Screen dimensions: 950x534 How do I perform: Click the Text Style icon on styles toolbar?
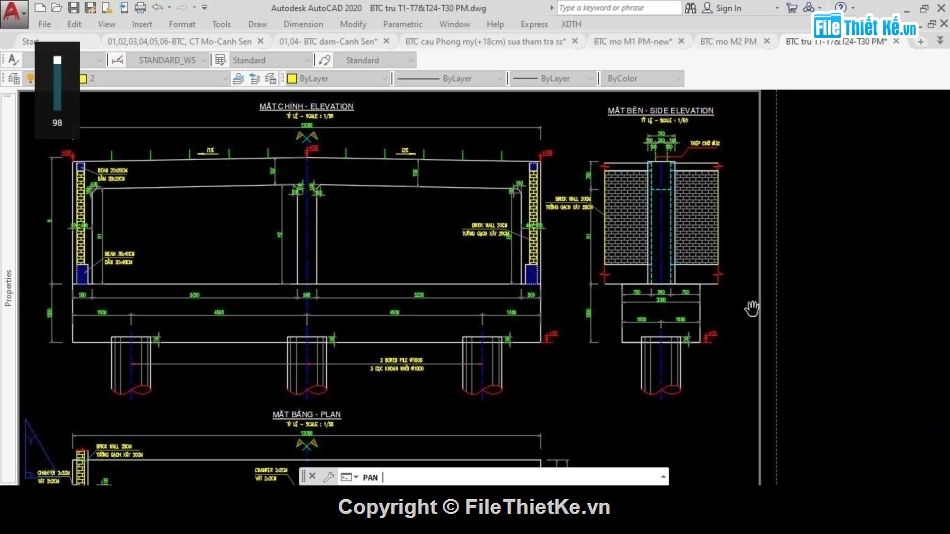point(13,60)
